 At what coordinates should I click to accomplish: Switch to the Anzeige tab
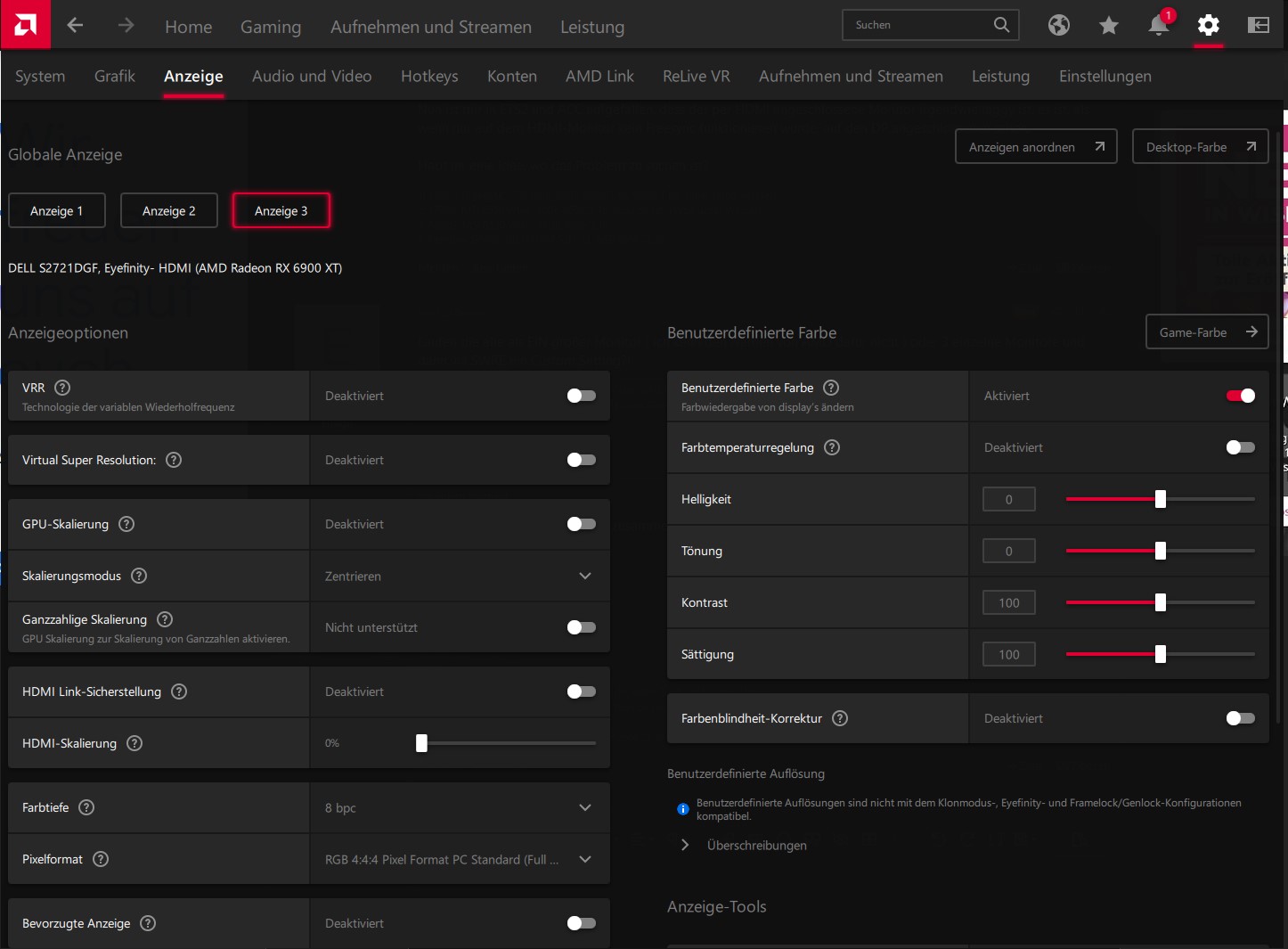pyautogui.click(x=193, y=77)
